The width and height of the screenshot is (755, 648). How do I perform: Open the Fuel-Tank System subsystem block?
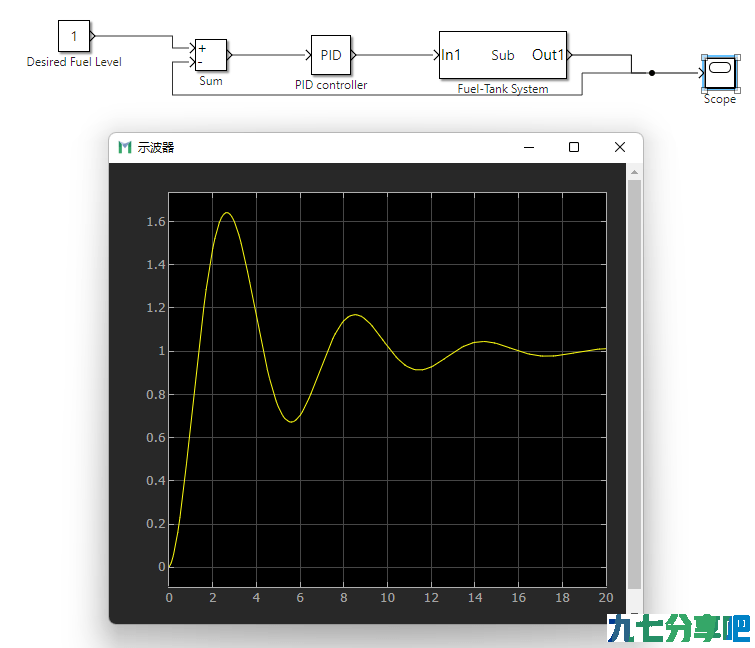pyautogui.click(x=503, y=55)
